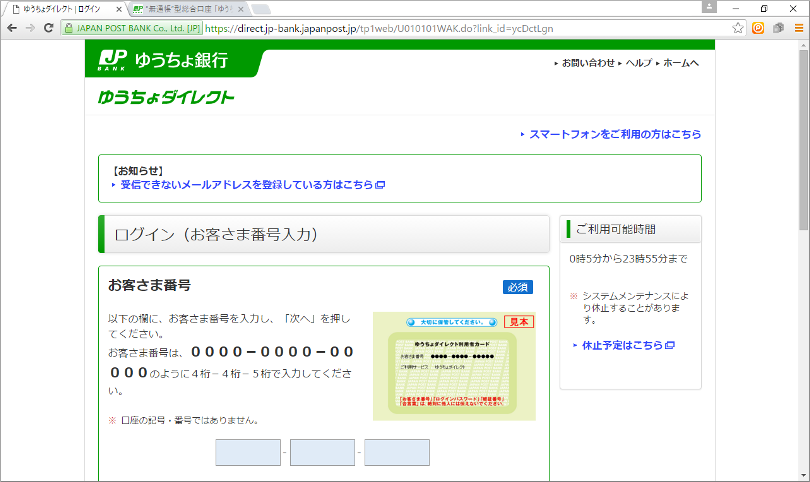Click the 必須 required badge
810x482 pixels.
click(x=518, y=287)
